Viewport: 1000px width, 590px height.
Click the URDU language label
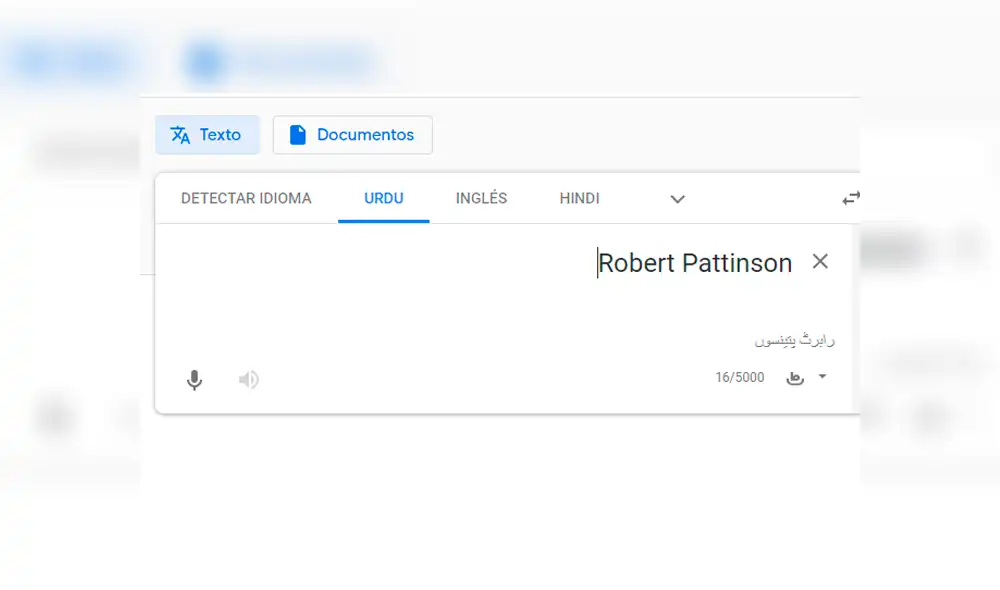click(x=384, y=198)
